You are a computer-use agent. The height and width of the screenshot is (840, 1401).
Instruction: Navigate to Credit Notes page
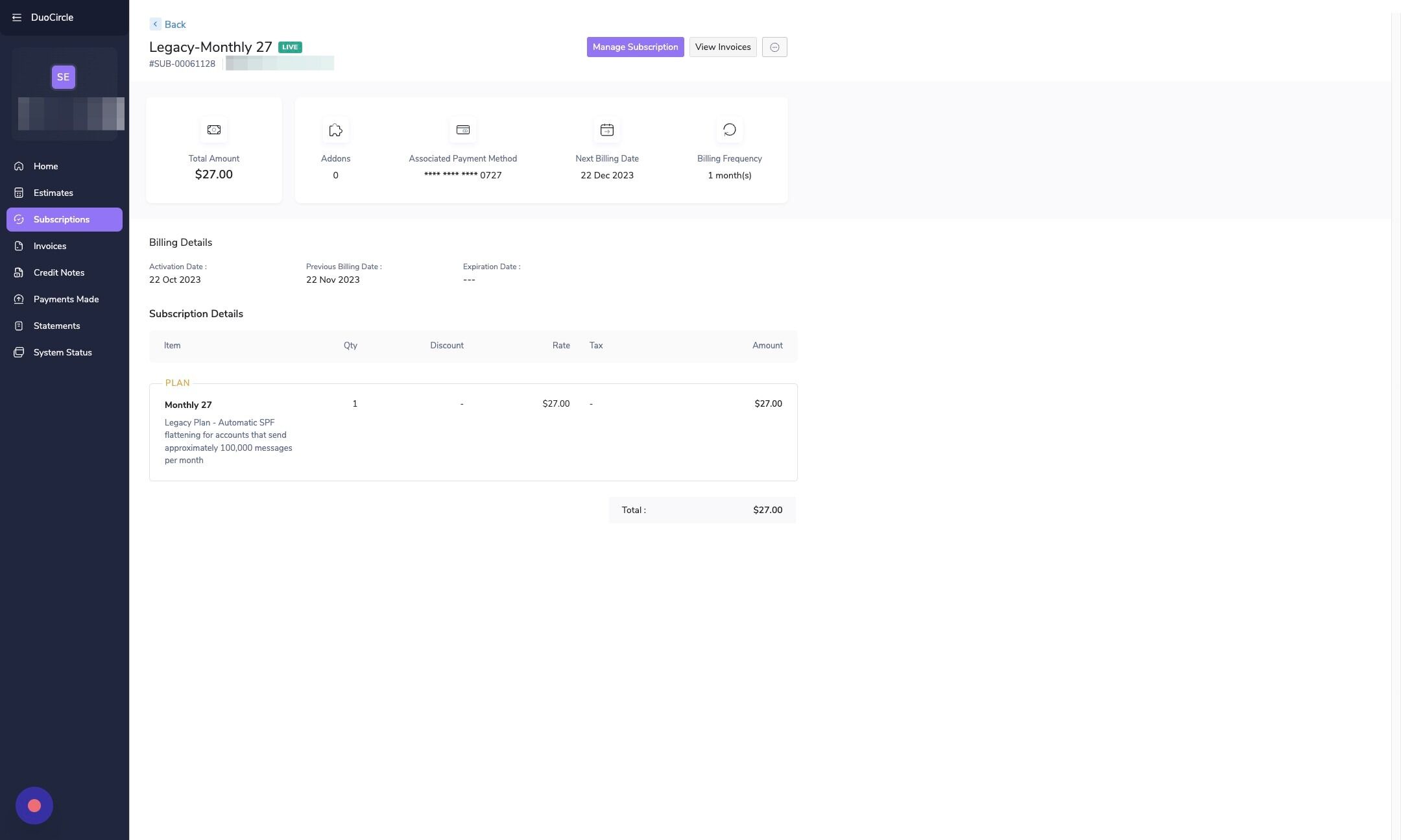(x=59, y=272)
